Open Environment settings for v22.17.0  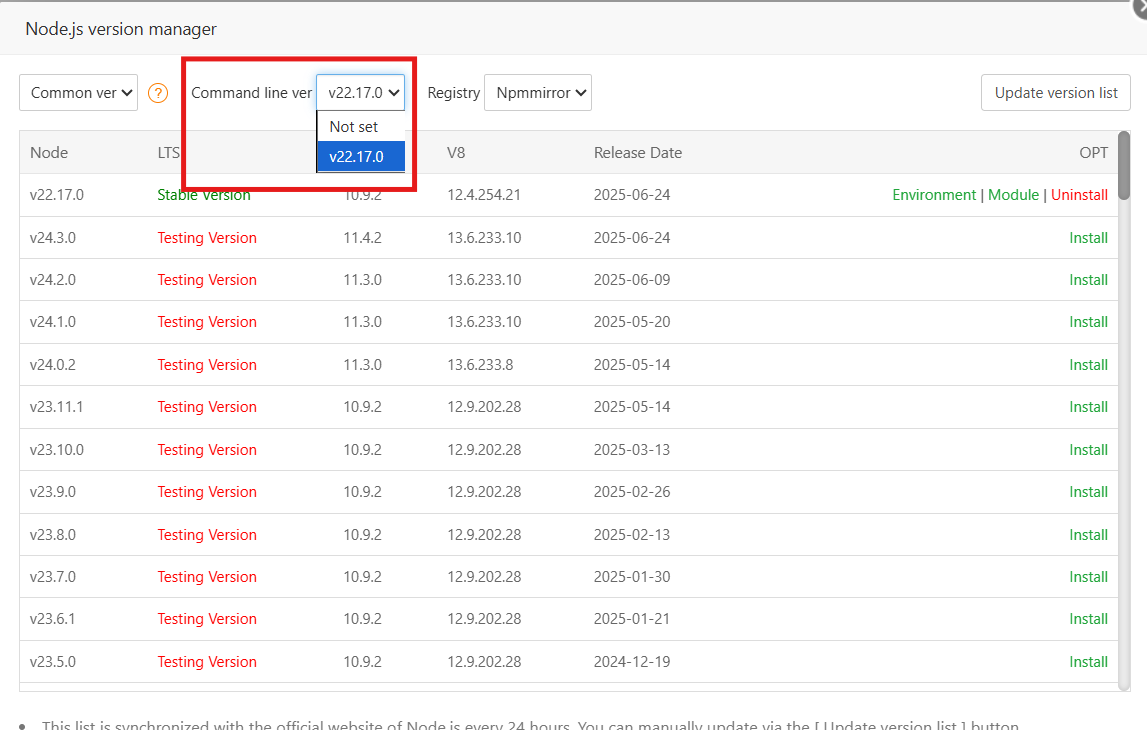tap(934, 195)
